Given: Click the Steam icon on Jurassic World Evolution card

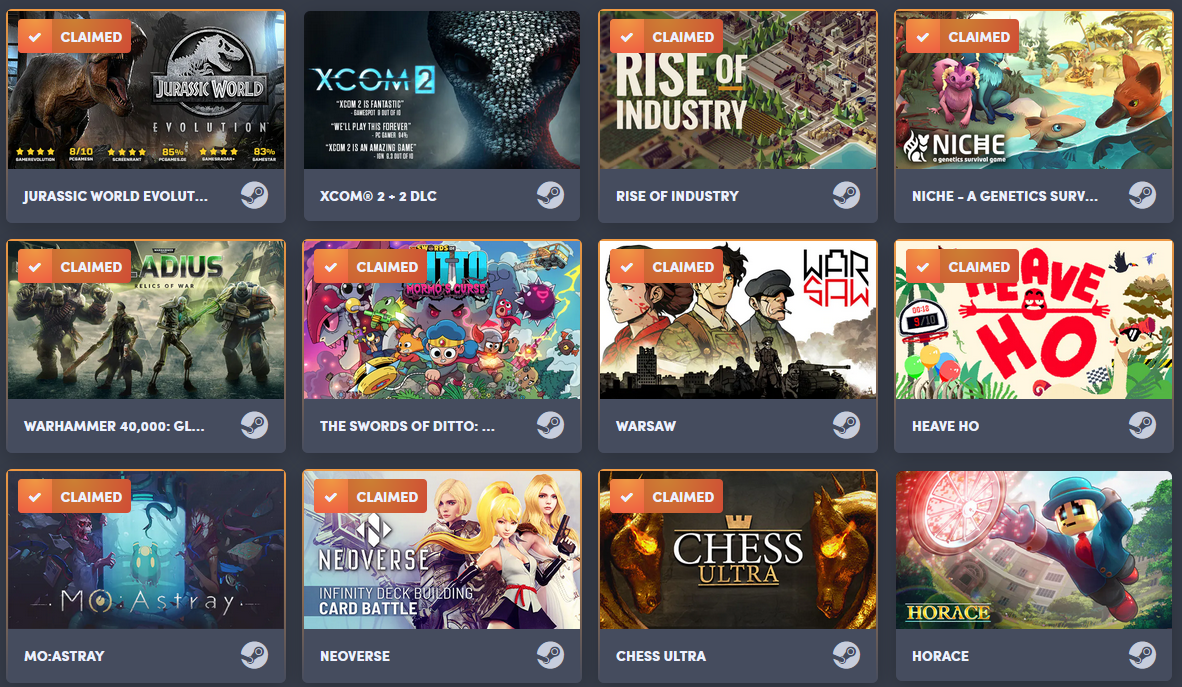Looking at the screenshot, I should click(x=254, y=195).
